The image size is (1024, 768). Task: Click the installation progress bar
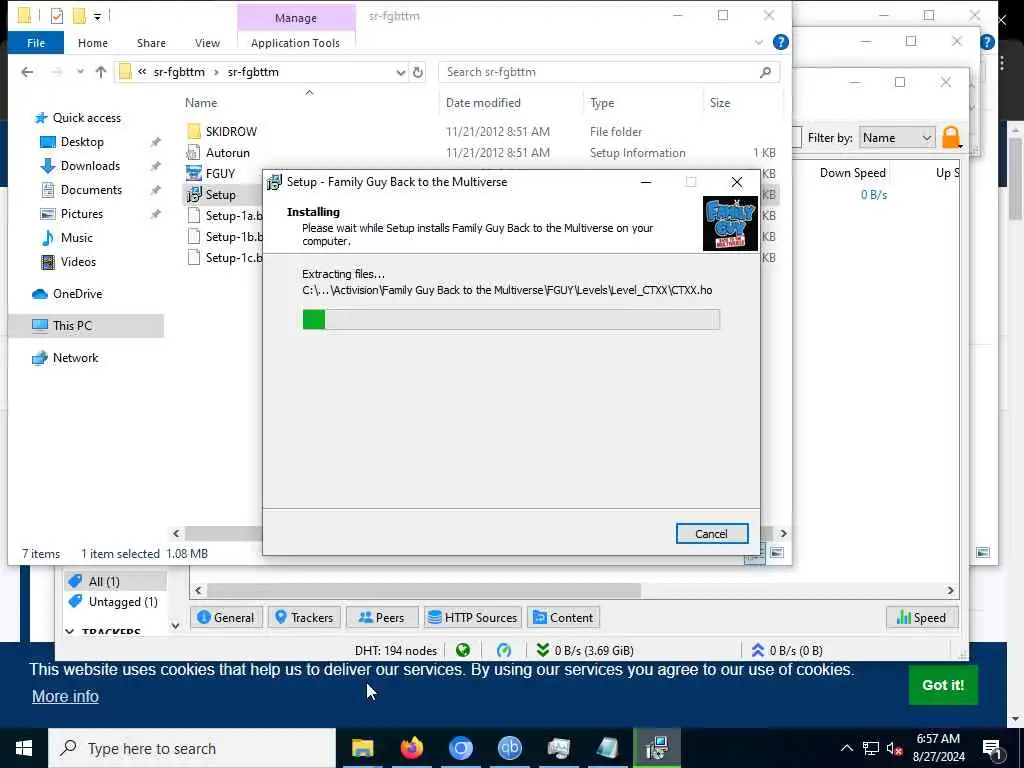511,319
